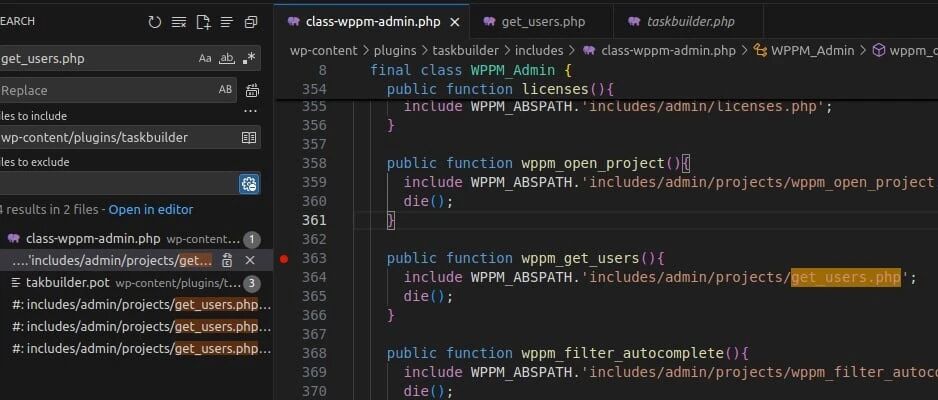The height and width of the screenshot is (400, 938).
Task: Switch results to tree view
Action: coord(227,22)
